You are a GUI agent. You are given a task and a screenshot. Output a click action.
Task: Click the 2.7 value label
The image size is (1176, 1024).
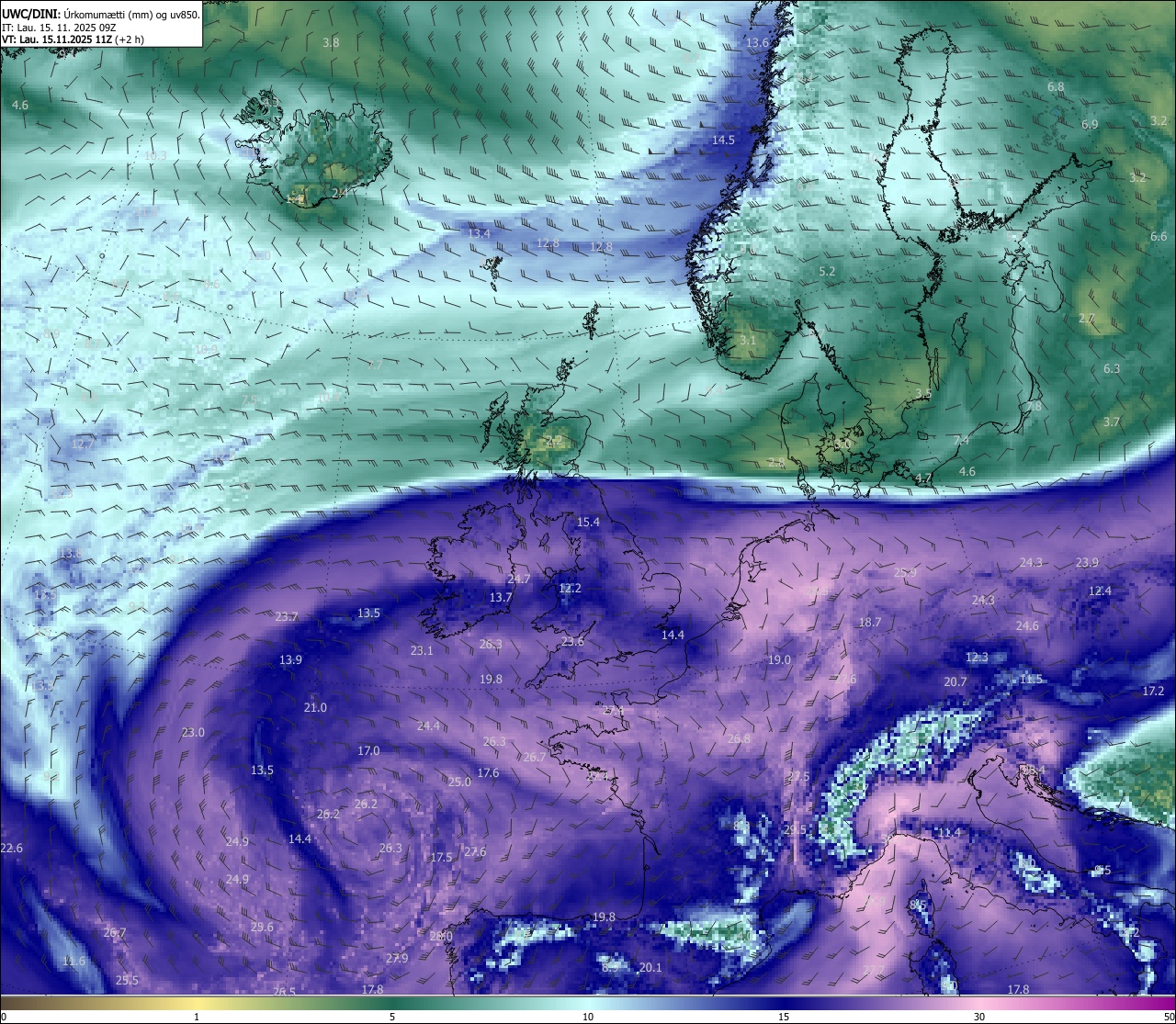1087,318
